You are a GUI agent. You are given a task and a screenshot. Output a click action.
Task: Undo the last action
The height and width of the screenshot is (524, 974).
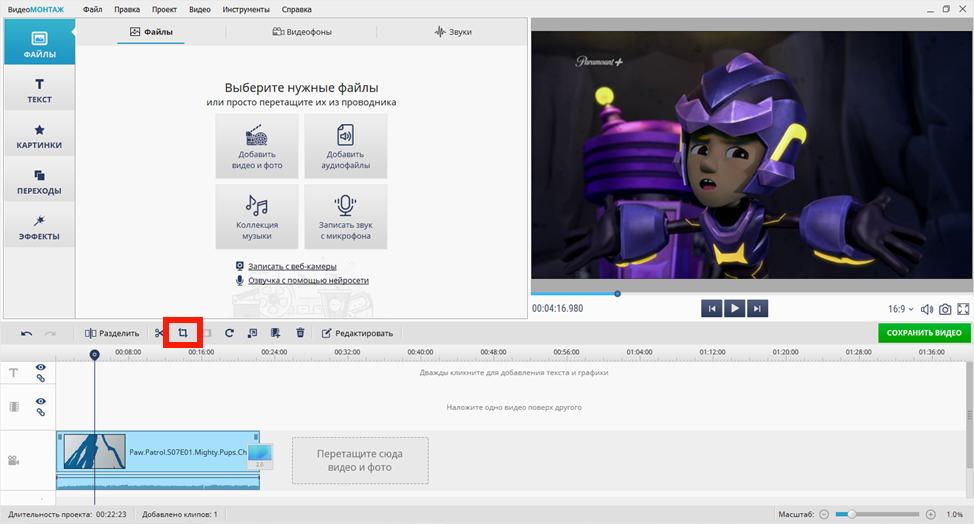(x=26, y=333)
